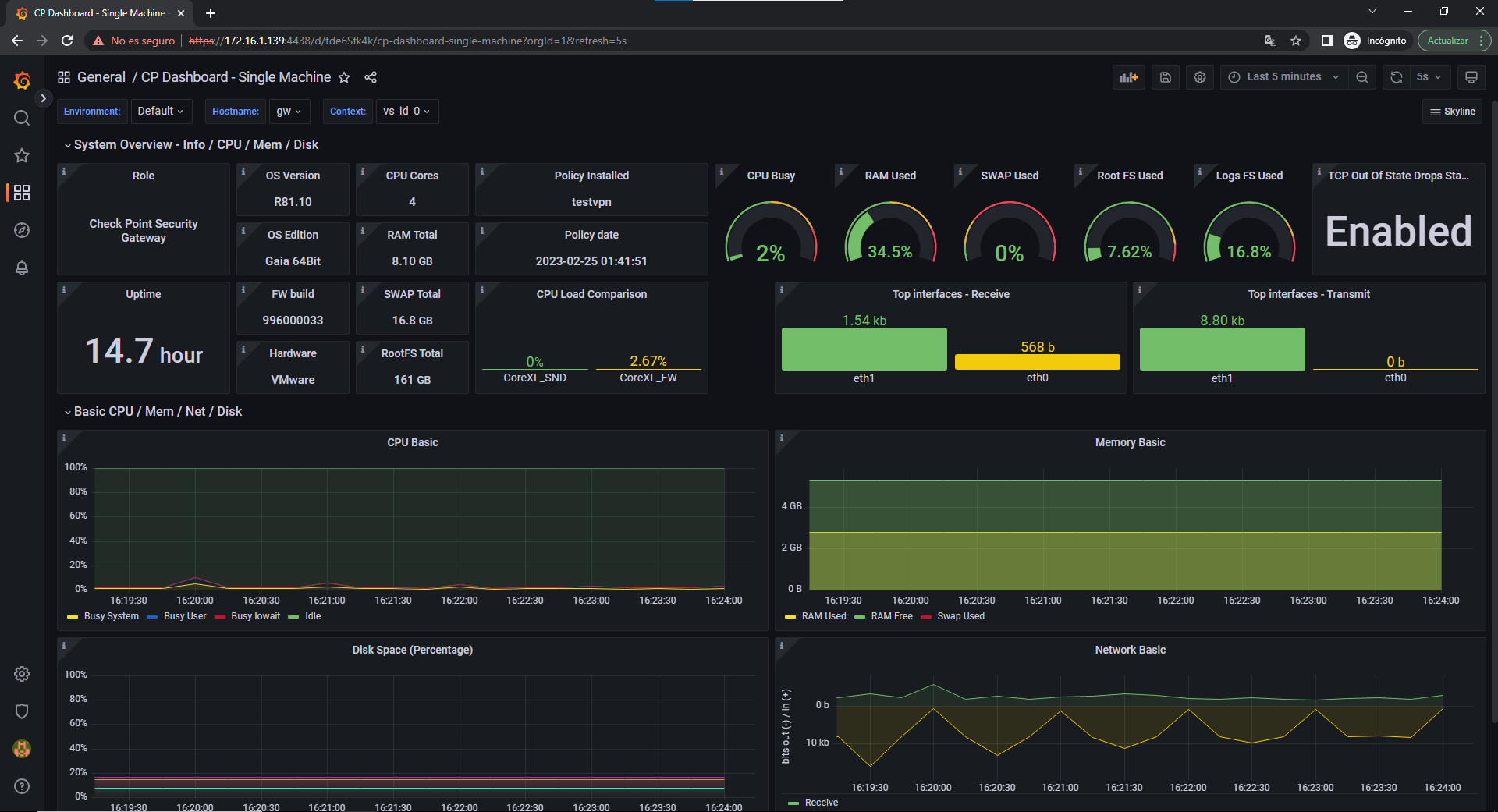Open CPU Basic panel title menu
Screen dimensions: 1498x812
coord(413,442)
